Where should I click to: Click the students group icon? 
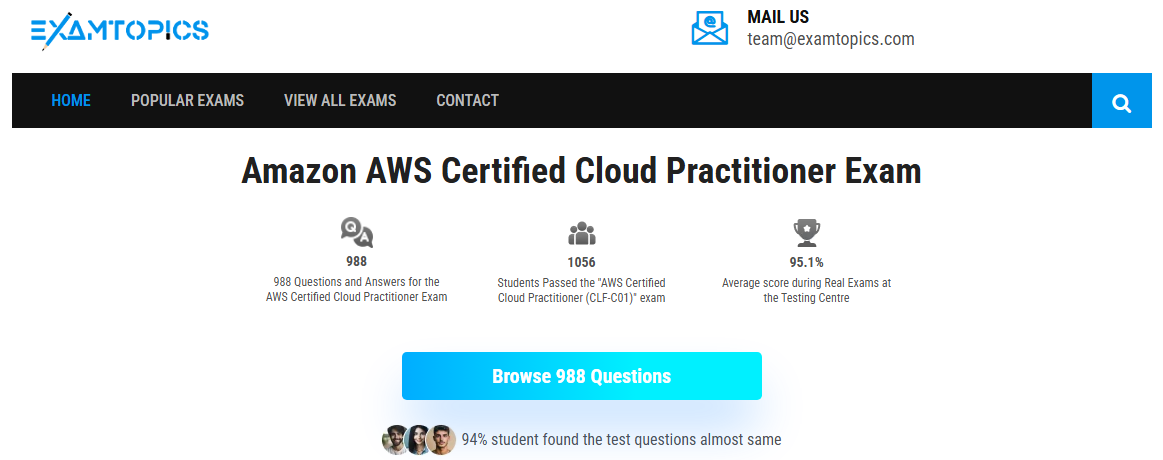coord(581,234)
